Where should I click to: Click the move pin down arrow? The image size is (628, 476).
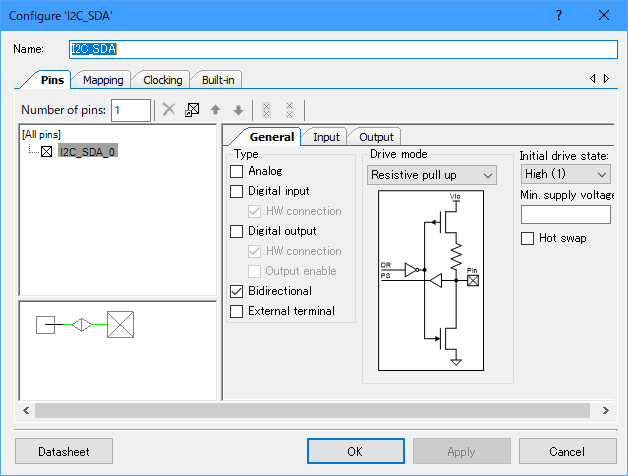[x=237, y=110]
